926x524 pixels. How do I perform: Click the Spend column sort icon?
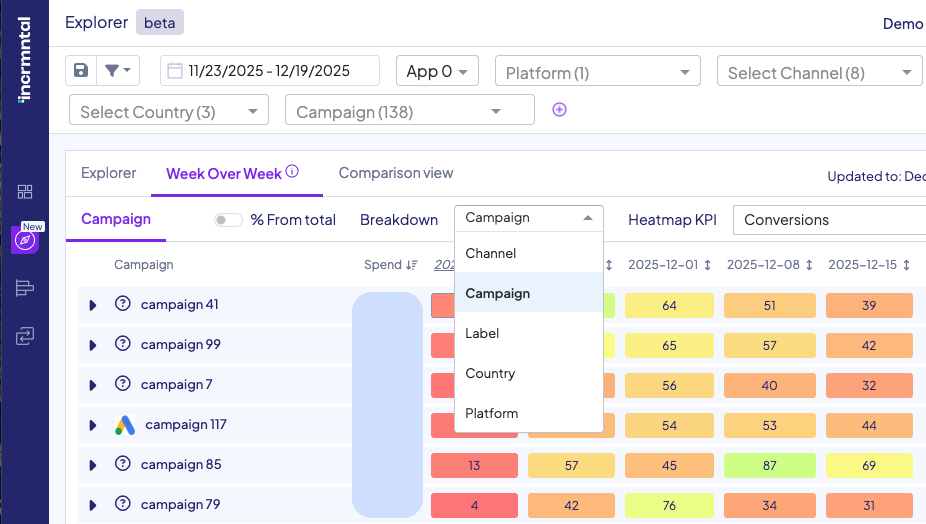coord(411,265)
